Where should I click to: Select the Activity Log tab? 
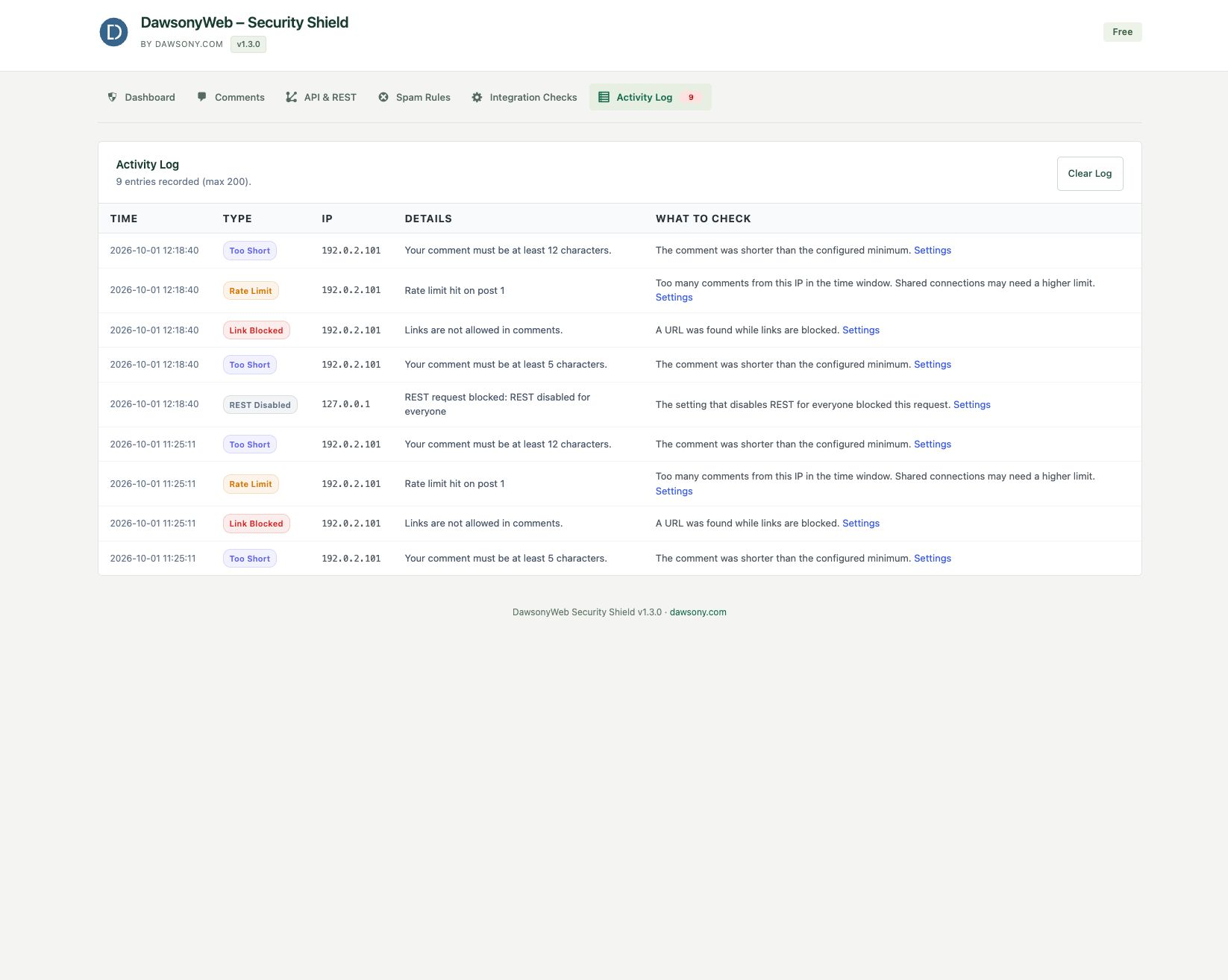[x=650, y=97]
